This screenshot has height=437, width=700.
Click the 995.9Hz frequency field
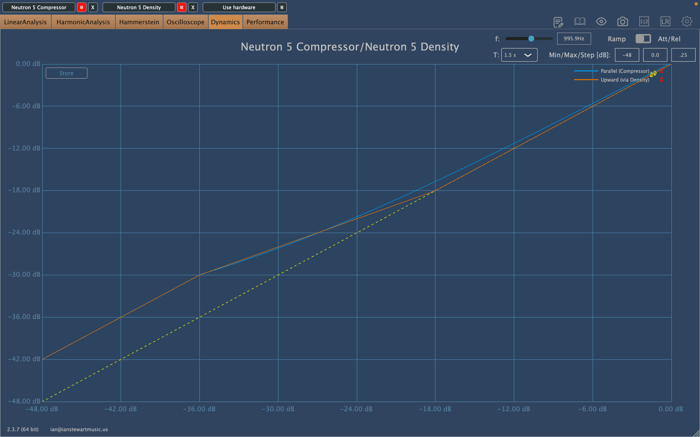(574, 38)
